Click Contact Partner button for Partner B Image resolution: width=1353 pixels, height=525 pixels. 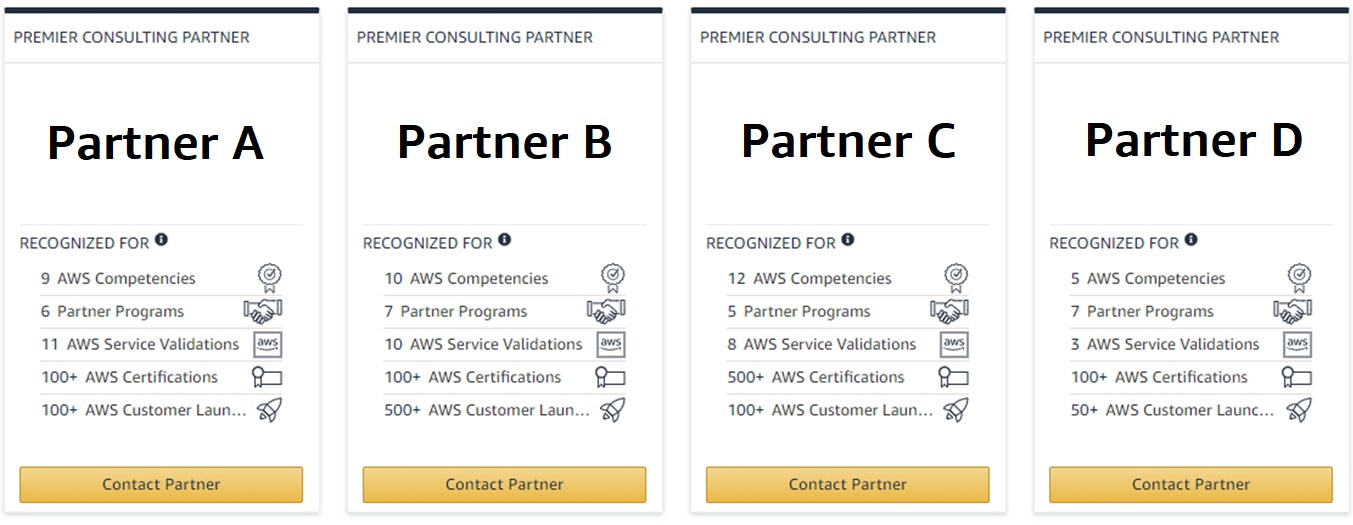[504, 484]
